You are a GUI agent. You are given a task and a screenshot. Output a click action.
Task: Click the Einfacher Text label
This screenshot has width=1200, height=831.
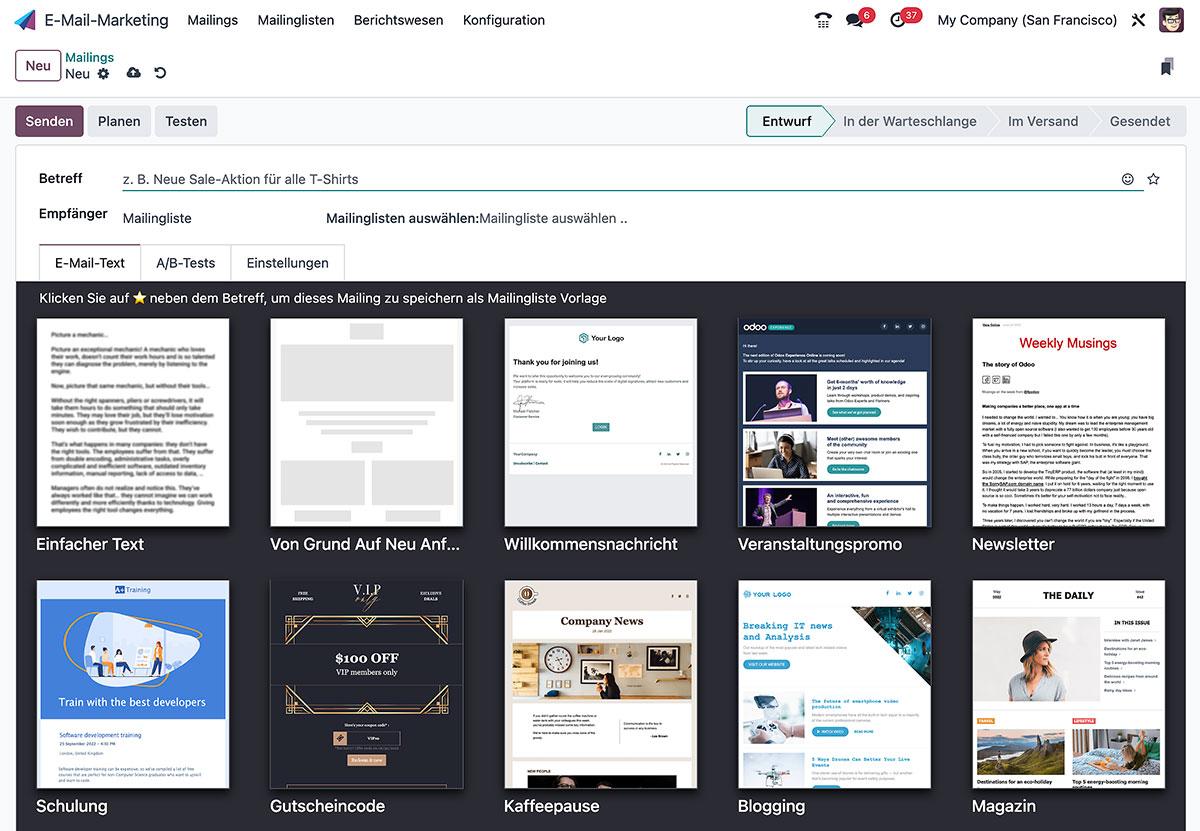tap(90, 544)
